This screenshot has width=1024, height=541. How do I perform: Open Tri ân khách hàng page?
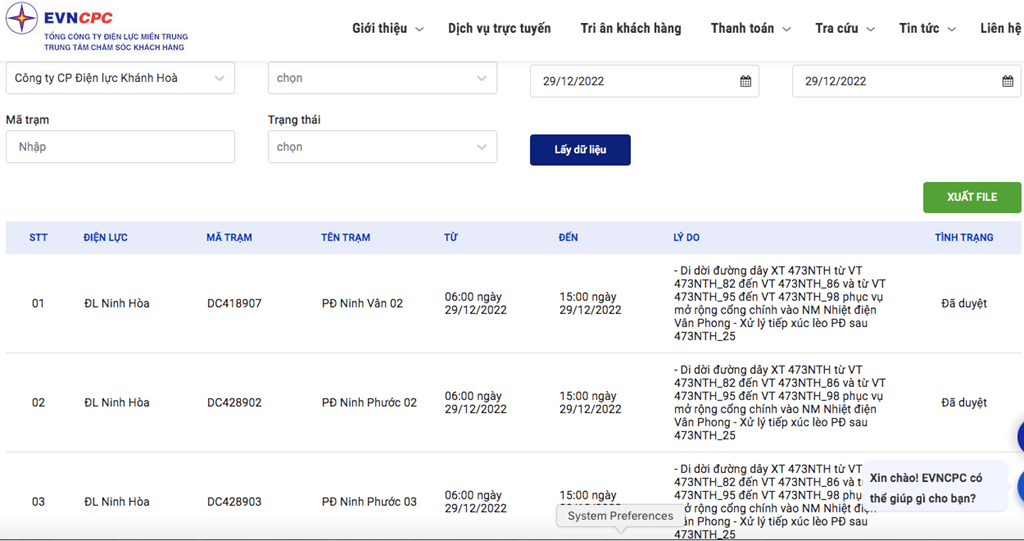tap(630, 28)
